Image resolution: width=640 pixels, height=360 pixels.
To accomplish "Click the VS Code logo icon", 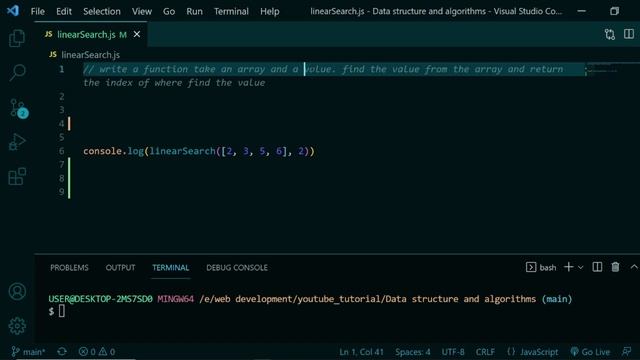I will coord(13,11).
